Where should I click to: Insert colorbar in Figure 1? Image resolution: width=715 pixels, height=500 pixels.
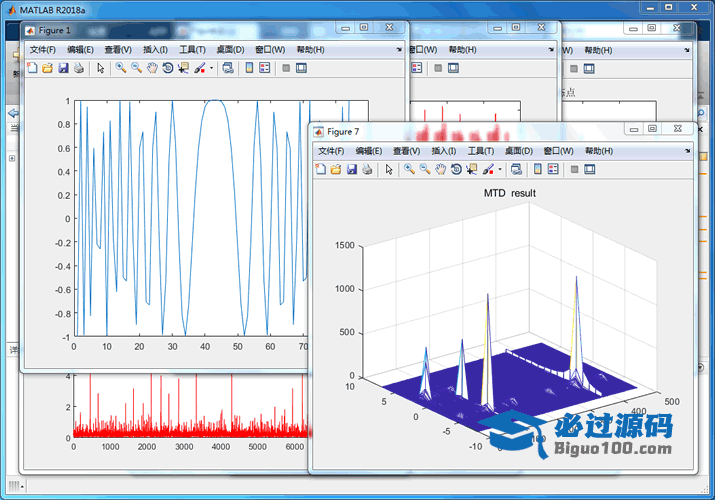[249, 68]
